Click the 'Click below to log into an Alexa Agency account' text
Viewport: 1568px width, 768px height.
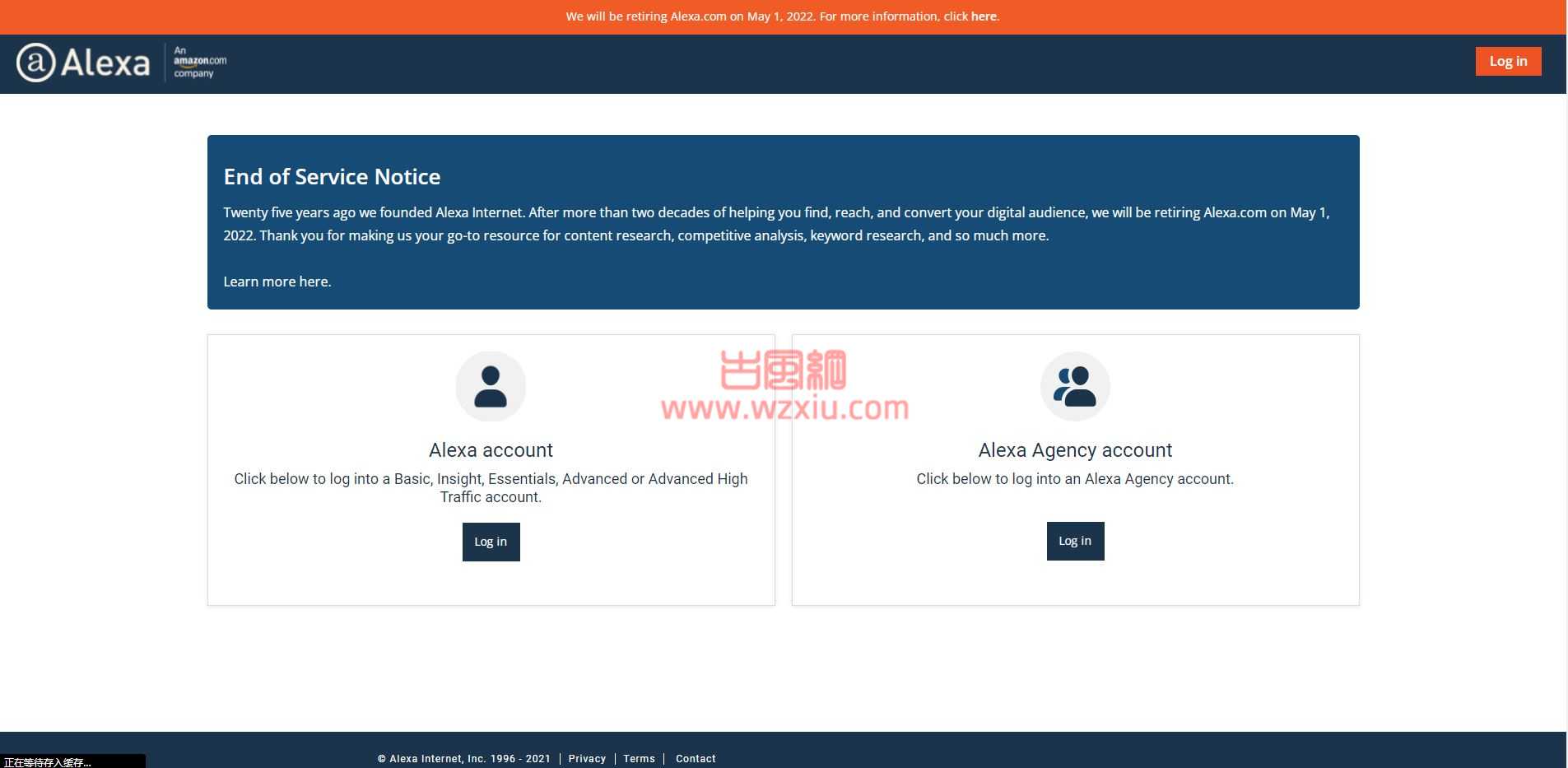1075,479
